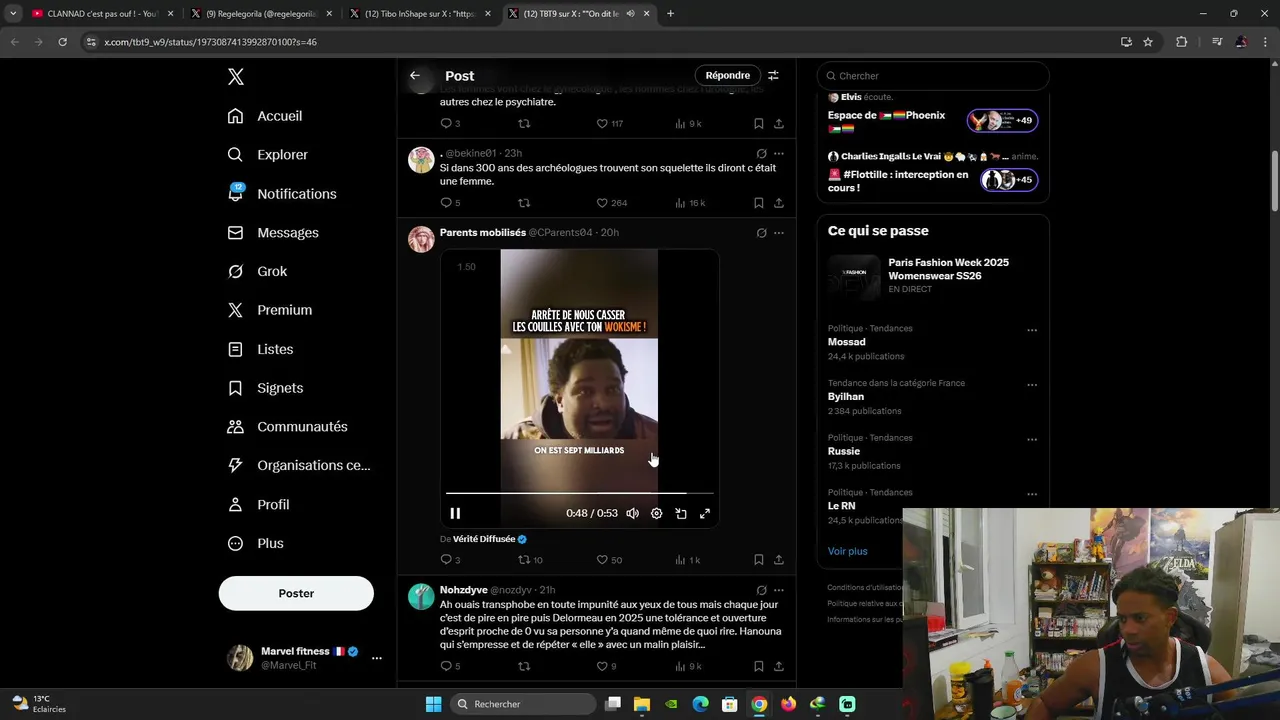Open reply sorting options icon

[773, 75]
